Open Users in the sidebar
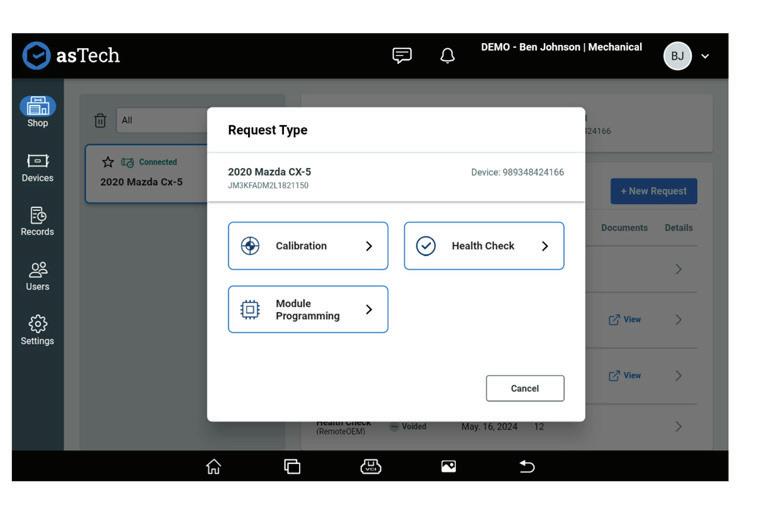Image resolution: width=759 pixels, height=512 pixels. click(x=37, y=276)
